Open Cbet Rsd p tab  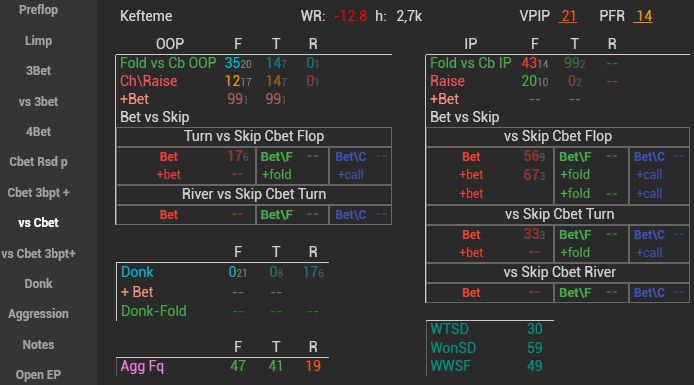pos(39,162)
